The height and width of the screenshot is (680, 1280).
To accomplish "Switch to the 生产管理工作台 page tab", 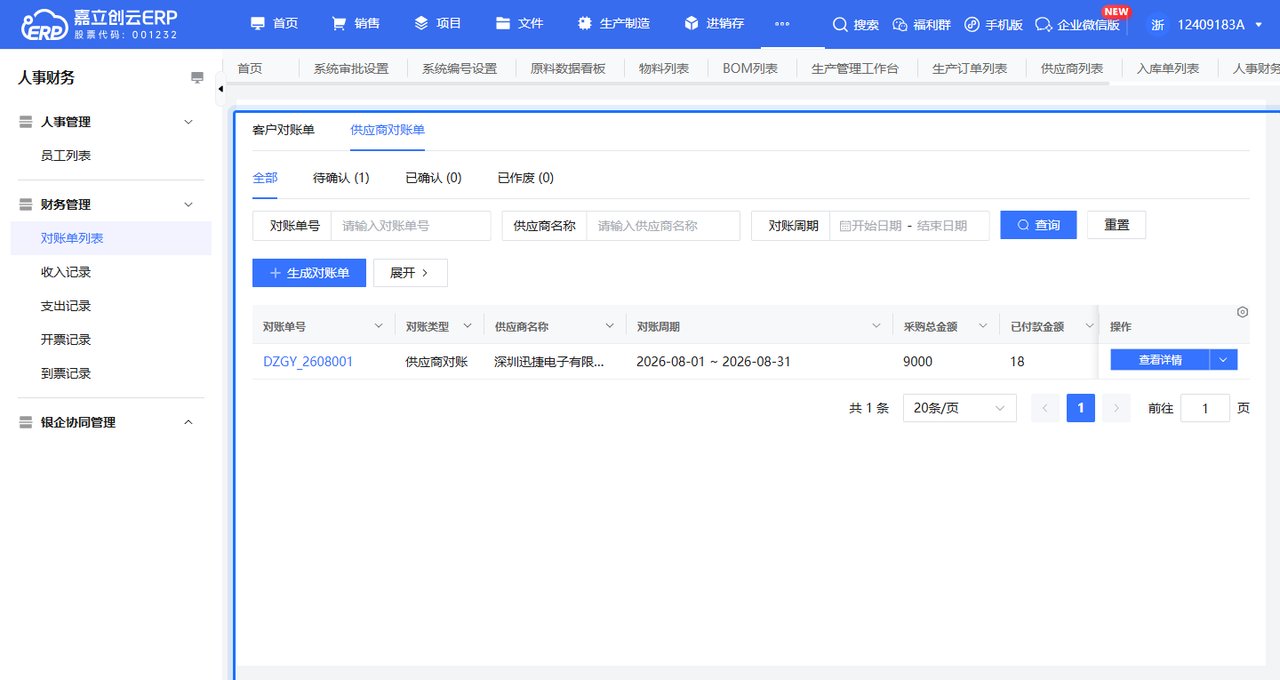I will click(855, 69).
